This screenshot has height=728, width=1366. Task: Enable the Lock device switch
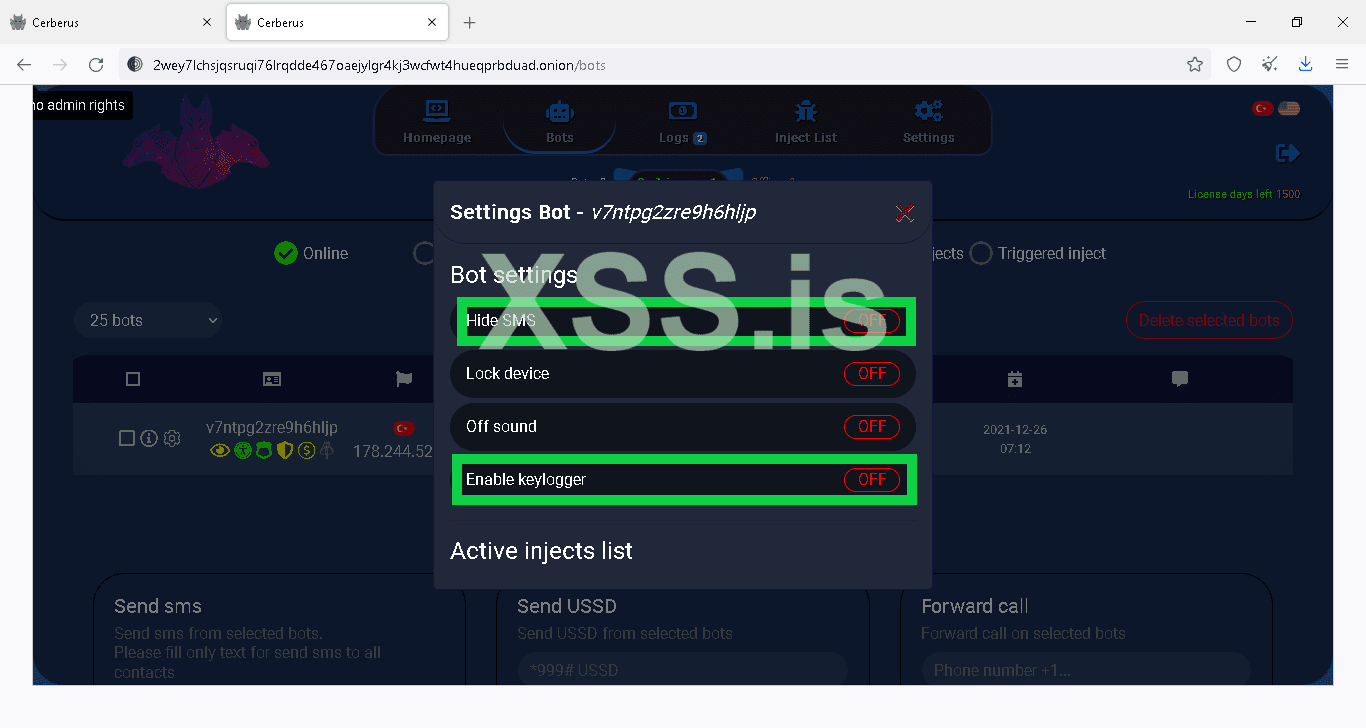pos(872,373)
